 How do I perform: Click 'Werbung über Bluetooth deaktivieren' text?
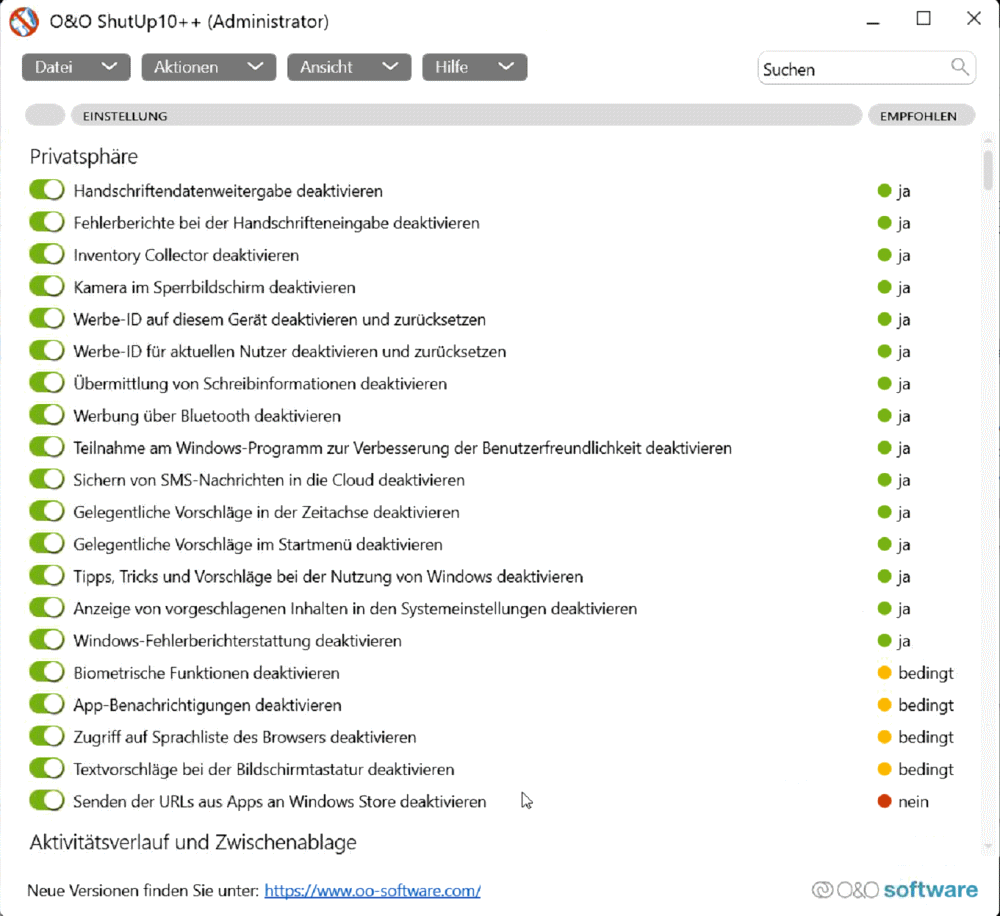click(207, 416)
